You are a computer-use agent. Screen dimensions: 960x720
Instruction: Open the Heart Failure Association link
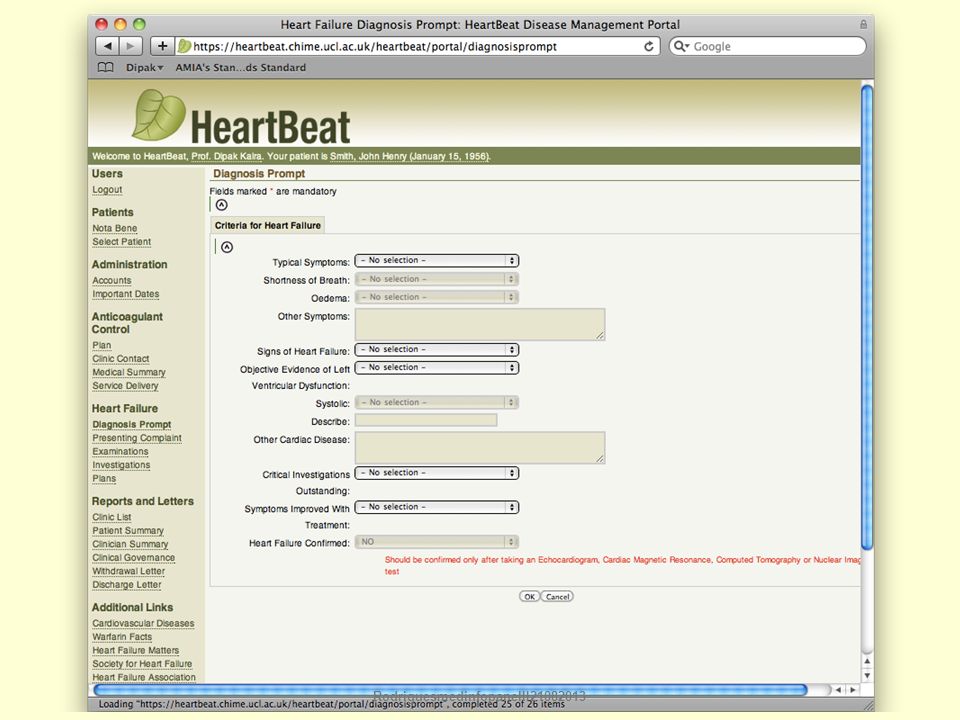[x=144, y=677]
